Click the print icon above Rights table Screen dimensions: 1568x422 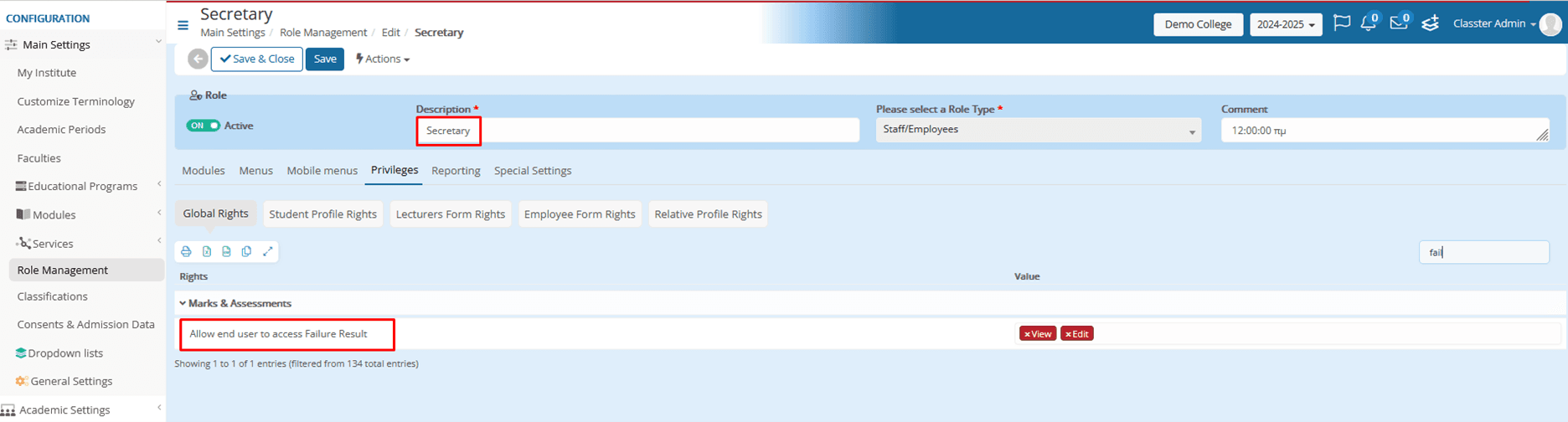pos(186,251)
